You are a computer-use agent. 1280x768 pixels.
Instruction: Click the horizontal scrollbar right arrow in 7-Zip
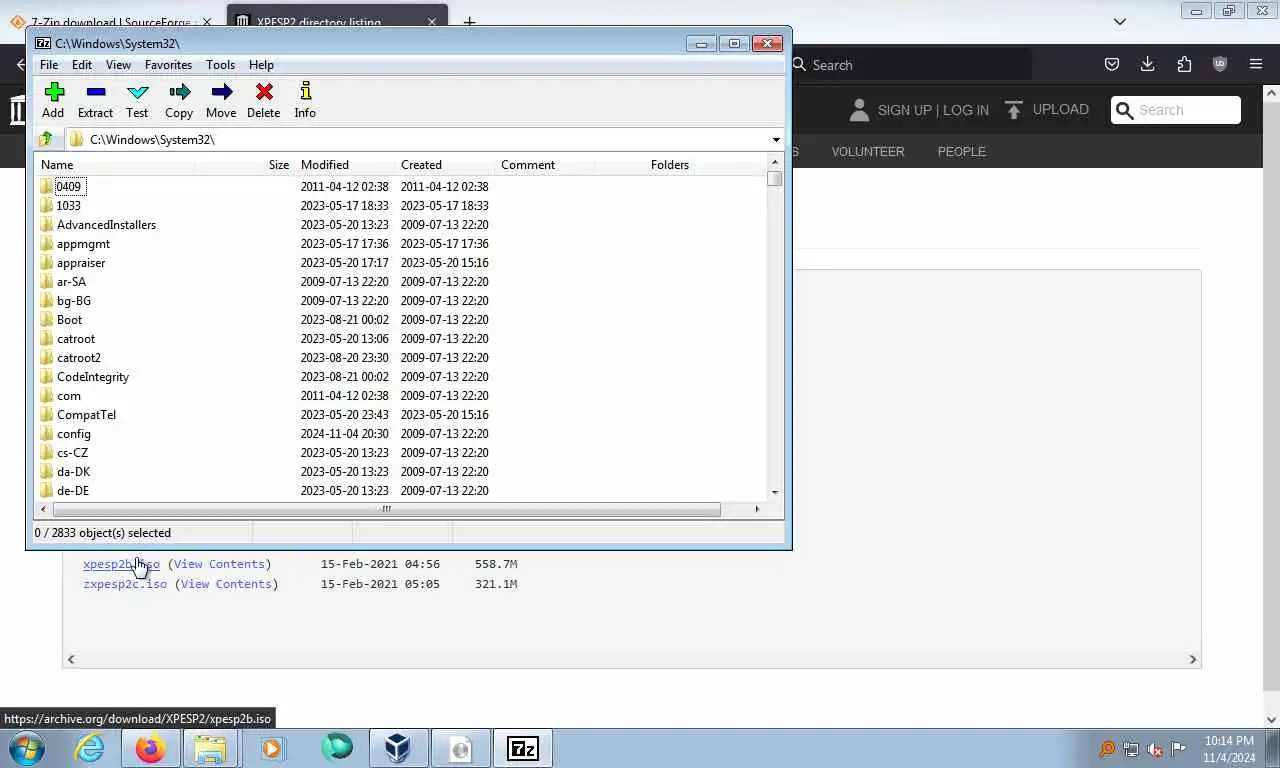[757, 509]
